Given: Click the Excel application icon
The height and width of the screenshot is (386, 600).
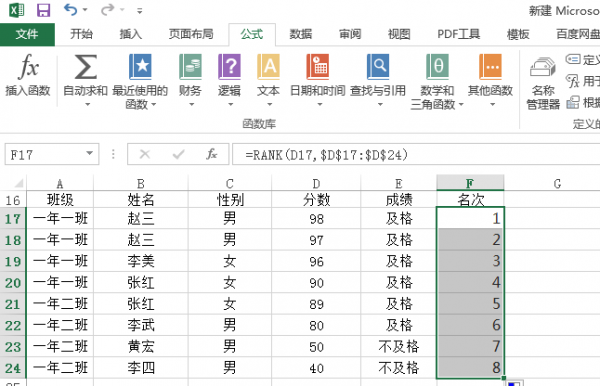Looking at the screenshot, I should pyautogui.click(x=16, y=10).
